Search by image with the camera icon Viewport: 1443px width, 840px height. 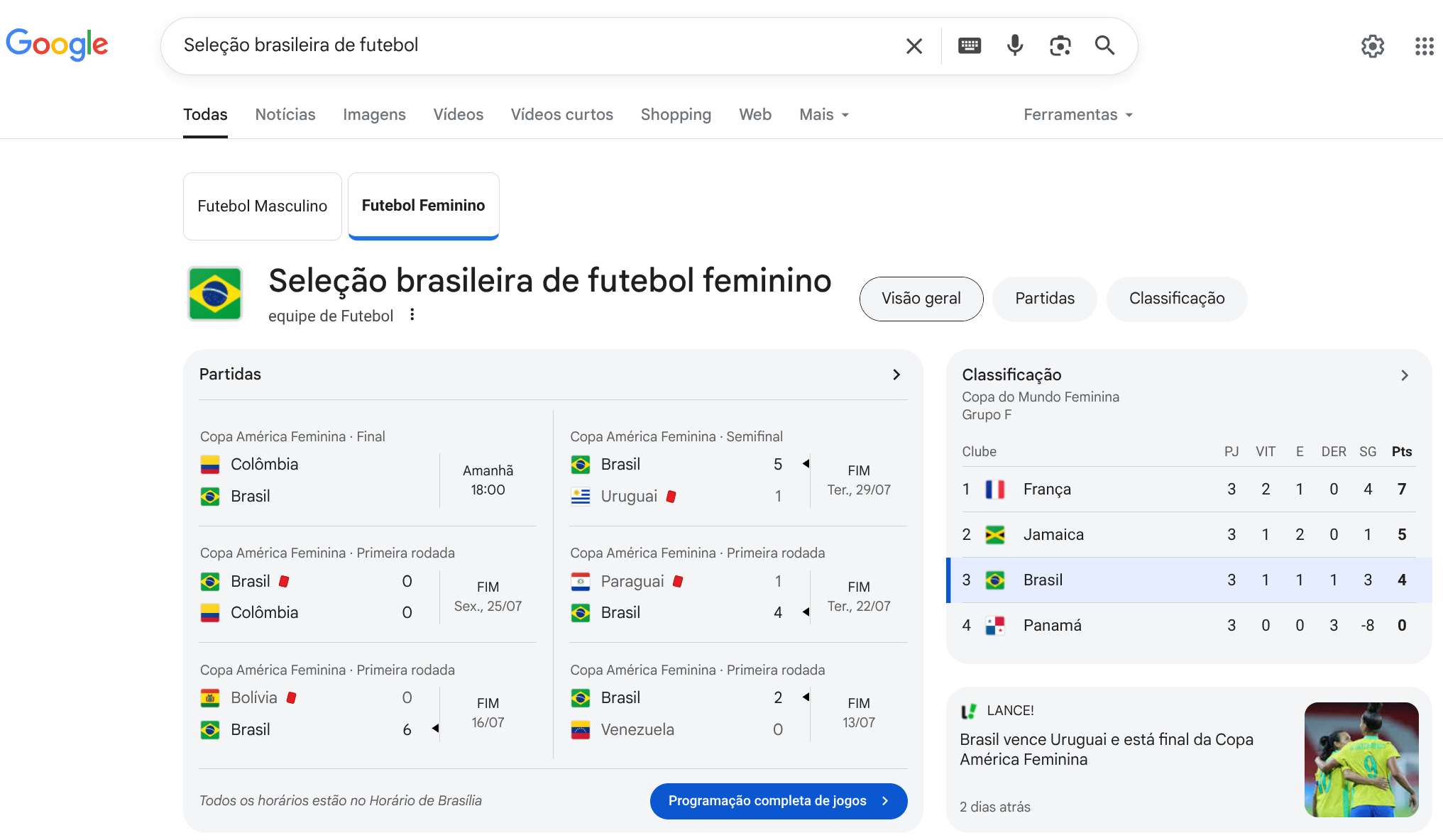click(x=1060, y=46)
